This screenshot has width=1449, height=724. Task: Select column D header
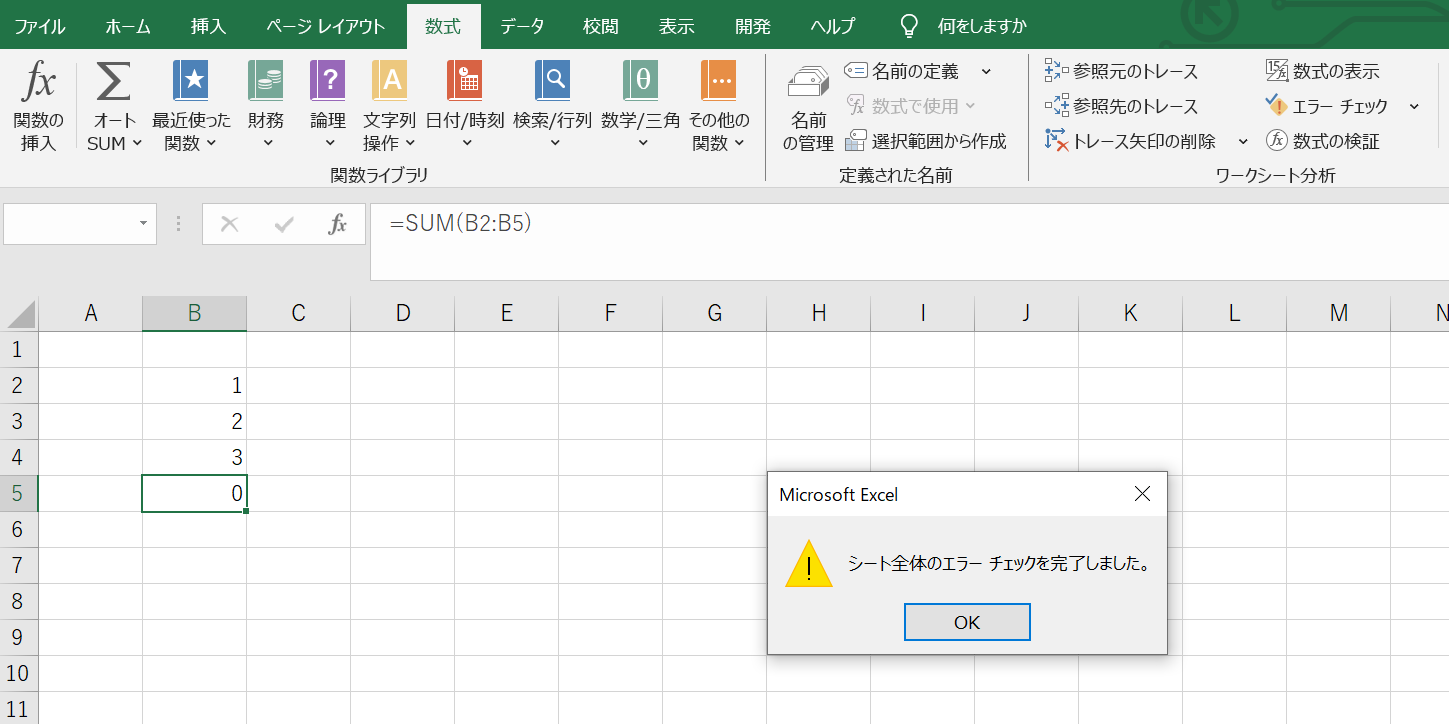point(402,313)
